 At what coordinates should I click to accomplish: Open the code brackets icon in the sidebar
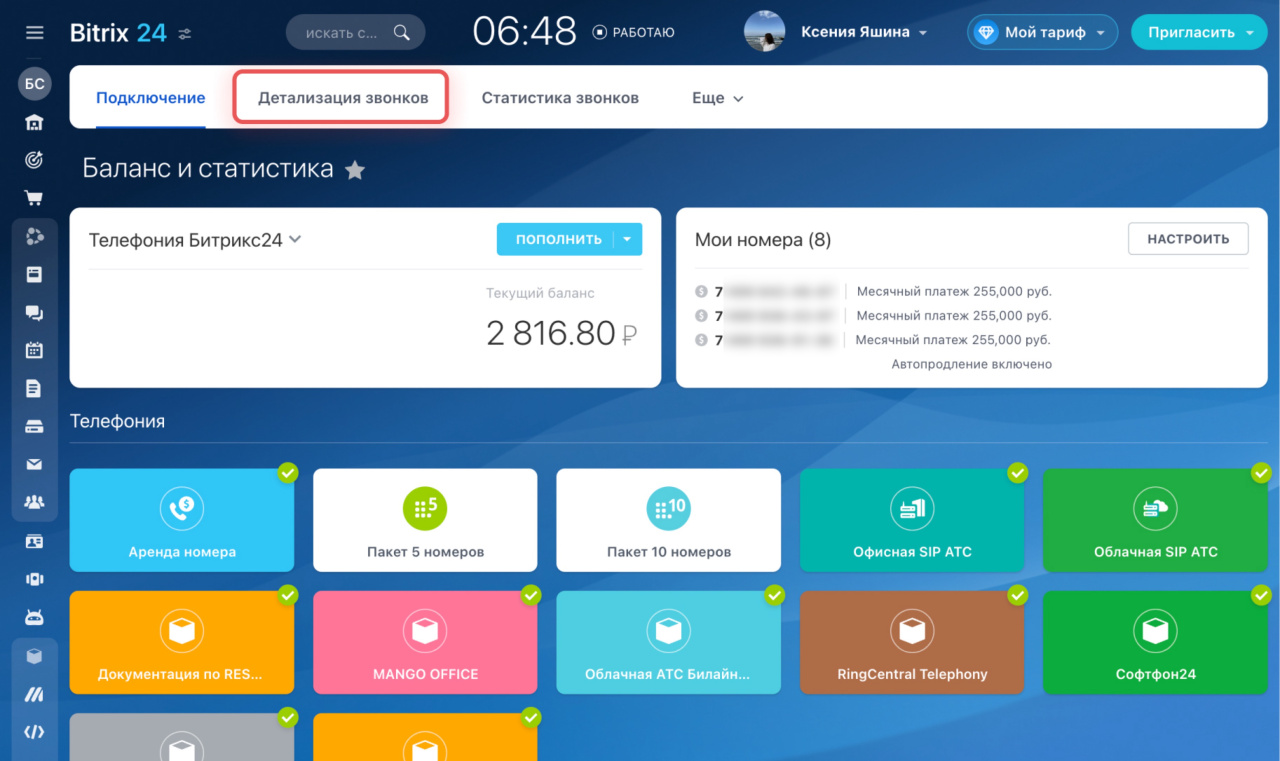click(x=34, y=732)
